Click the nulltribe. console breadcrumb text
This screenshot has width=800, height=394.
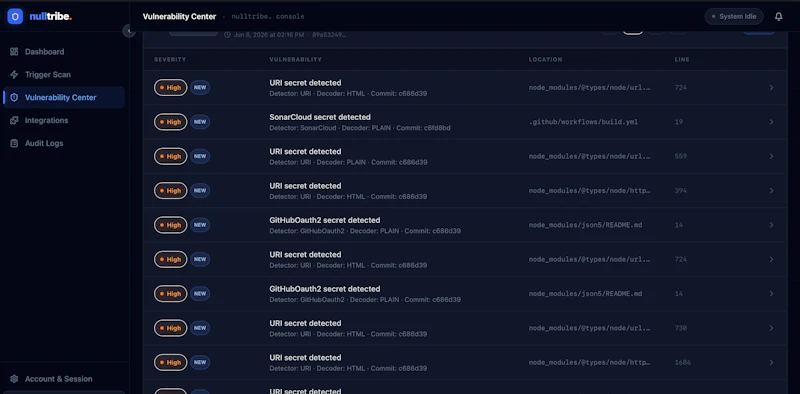point(268,16)
